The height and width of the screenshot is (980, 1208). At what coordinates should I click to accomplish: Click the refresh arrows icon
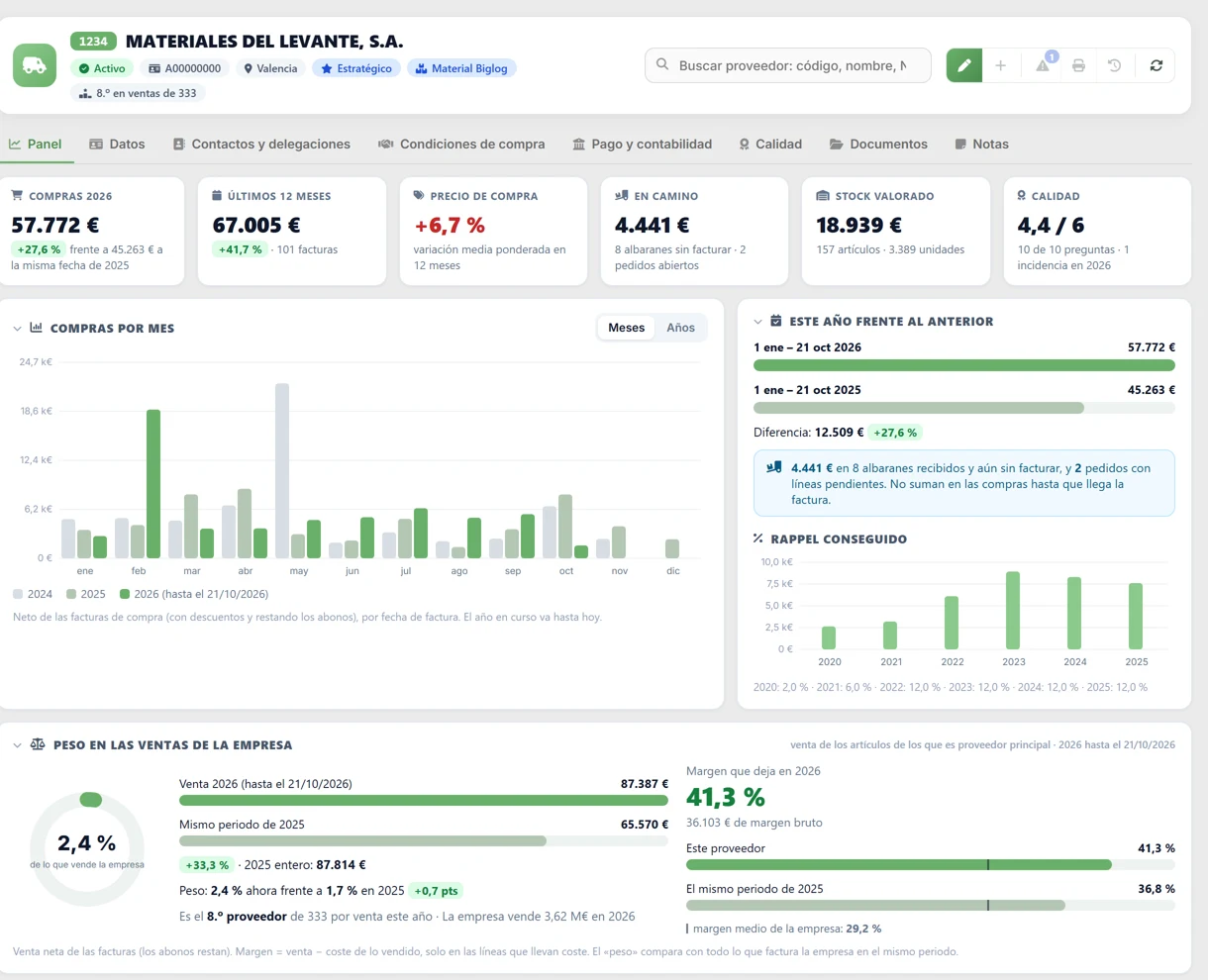pos(1156,65)
